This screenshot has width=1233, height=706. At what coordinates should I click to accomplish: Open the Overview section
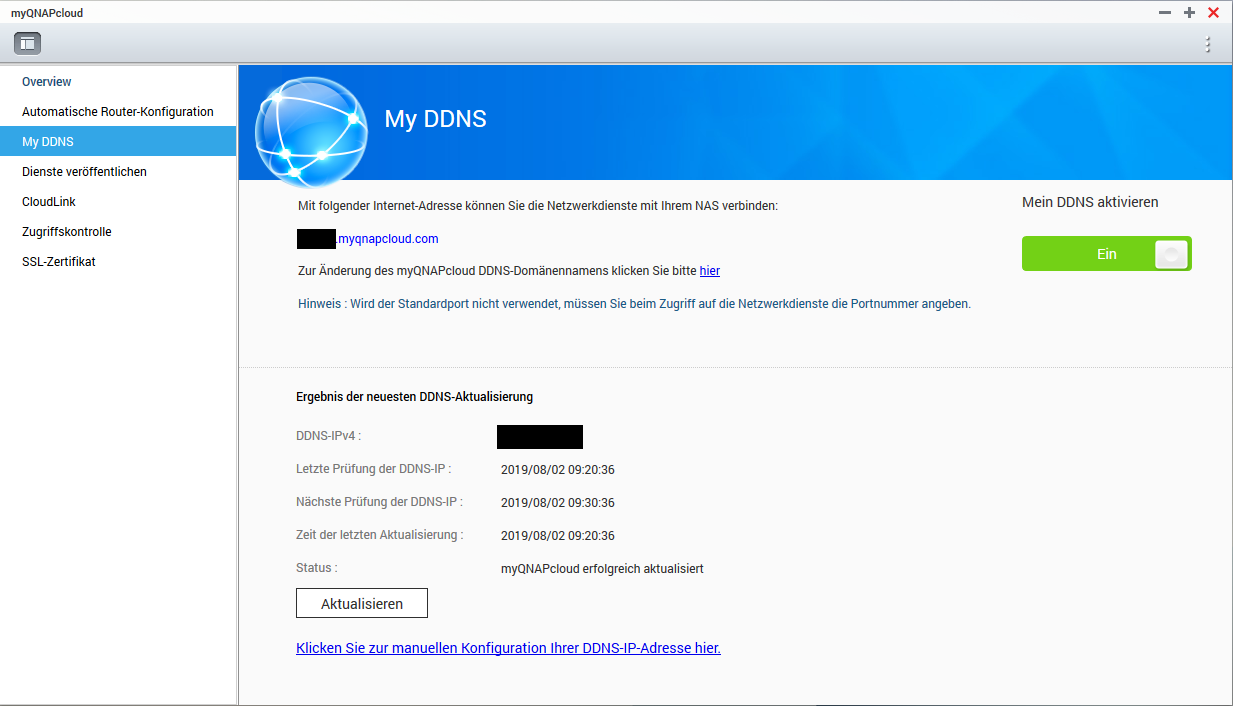click(x=47, y=82)
